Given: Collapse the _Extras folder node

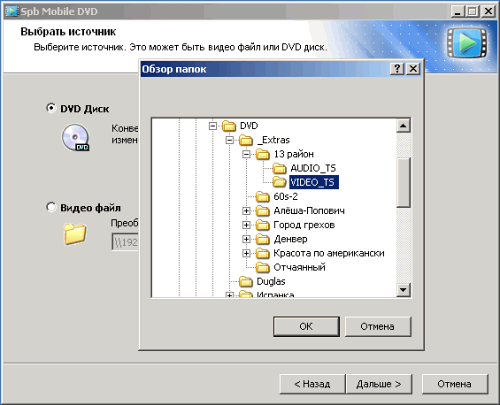Looking at the screenshot, I should 229,140.
